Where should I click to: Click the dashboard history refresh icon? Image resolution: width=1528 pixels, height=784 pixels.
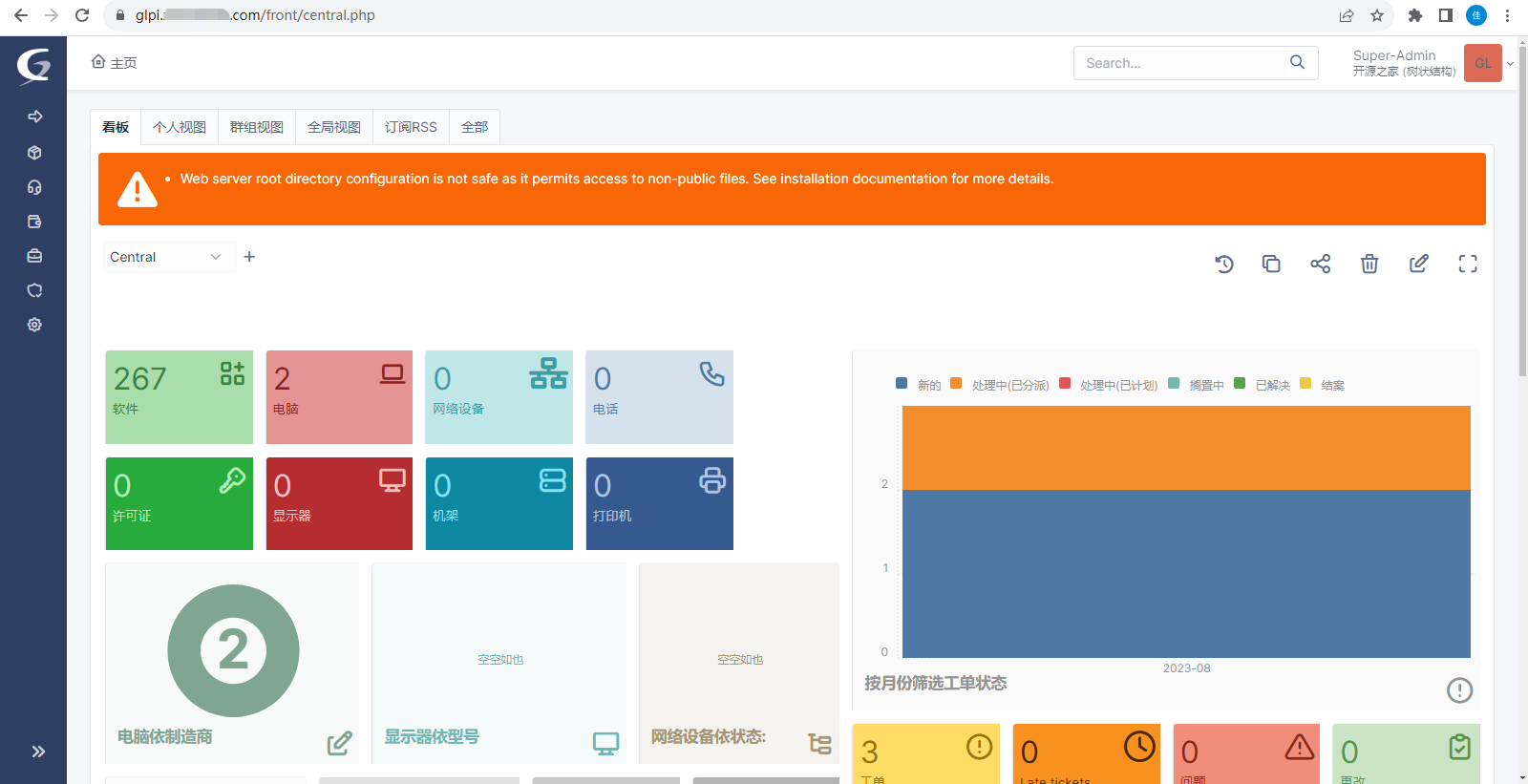pos(1224,265)
